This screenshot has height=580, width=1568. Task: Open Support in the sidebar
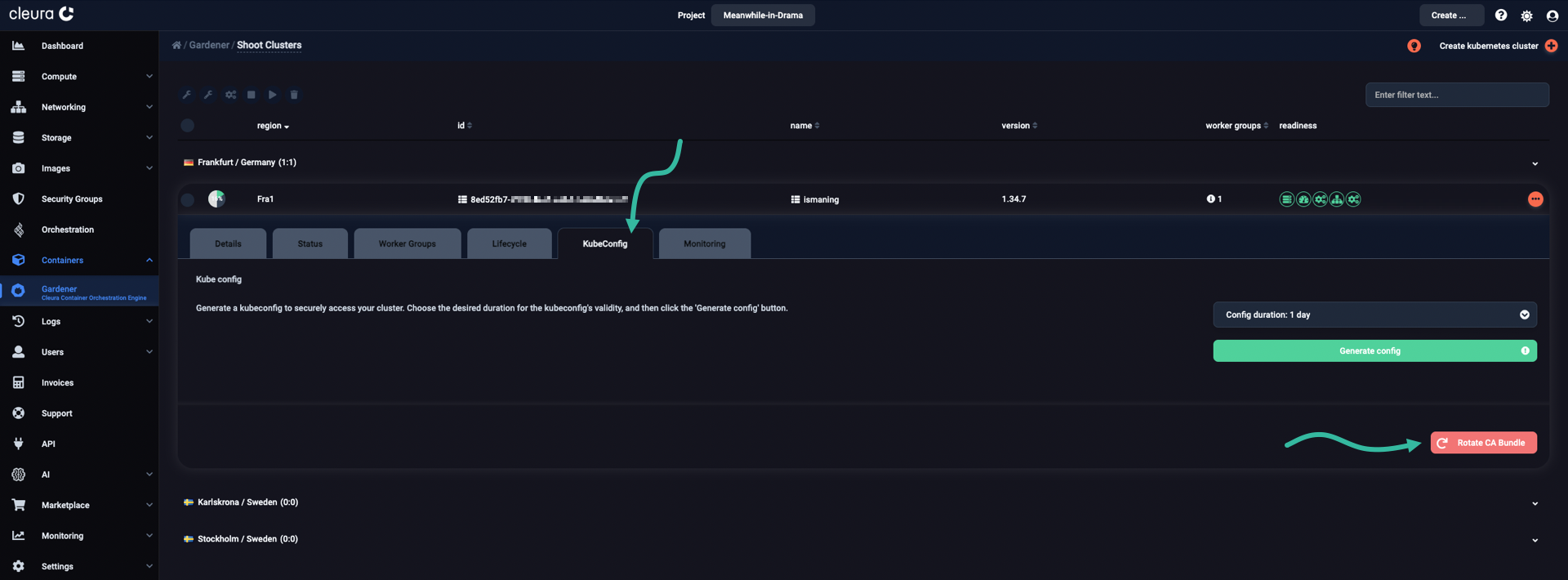tap(79, 413)
